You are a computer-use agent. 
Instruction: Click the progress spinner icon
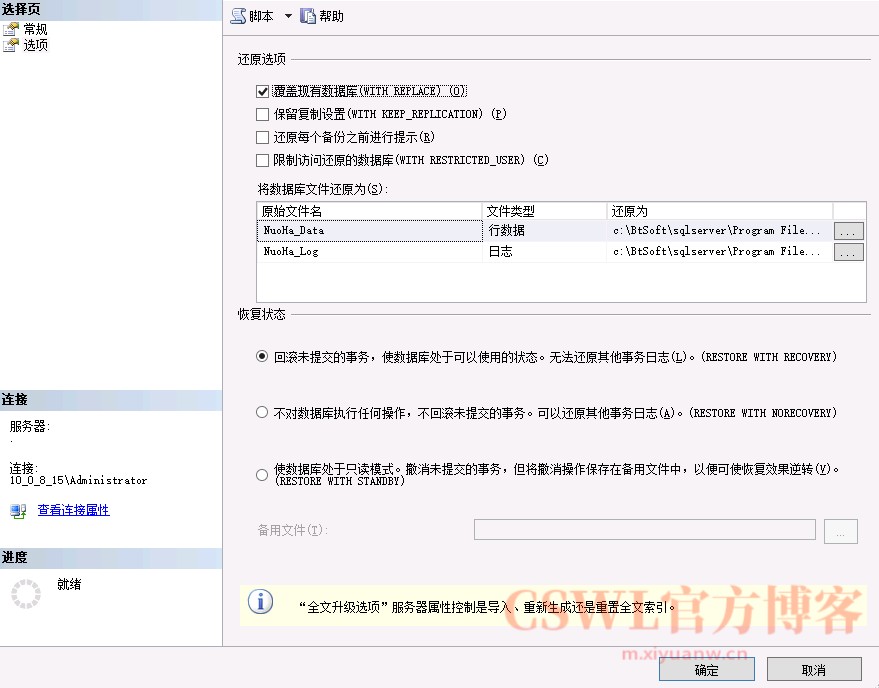click(25, 594)
